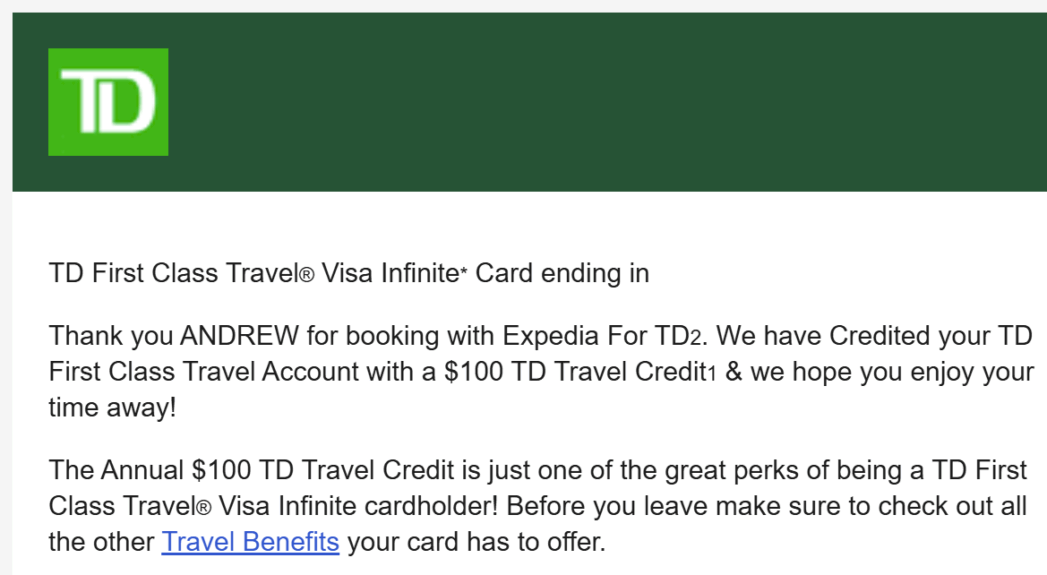Click "$100 TD Travel Credit" in the thank-you paragraph
Screen dimensions: 1047x575
click(x=574, y=372)
